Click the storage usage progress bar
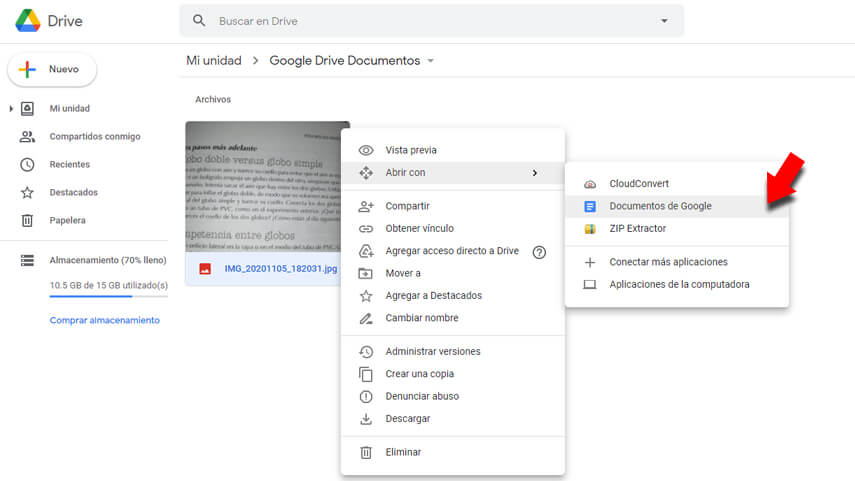This screenshot has height=481, width=855. pyautogui.click(x=108, y=296)
